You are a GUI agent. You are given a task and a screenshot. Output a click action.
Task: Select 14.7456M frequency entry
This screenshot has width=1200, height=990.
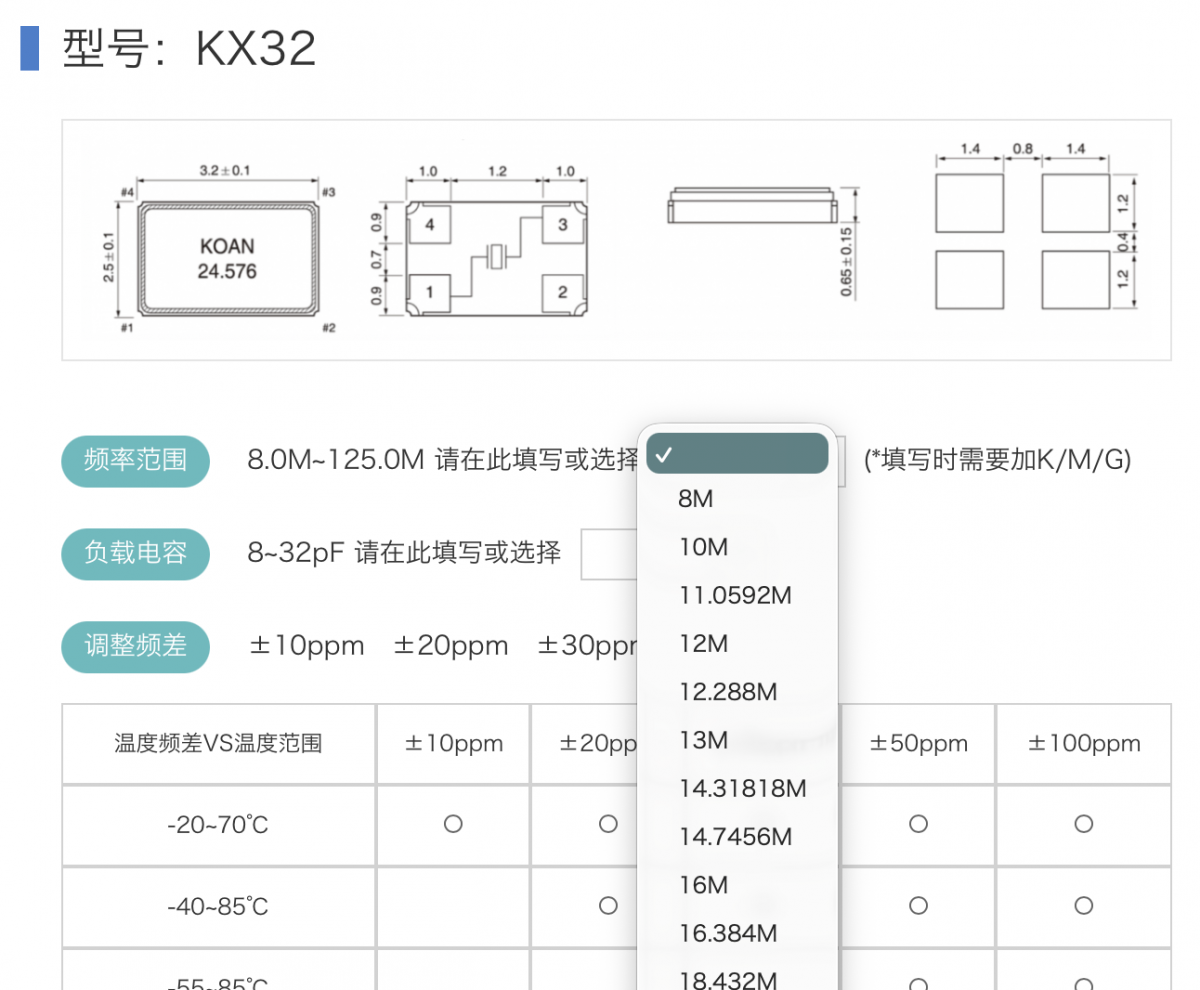(735, 837)
